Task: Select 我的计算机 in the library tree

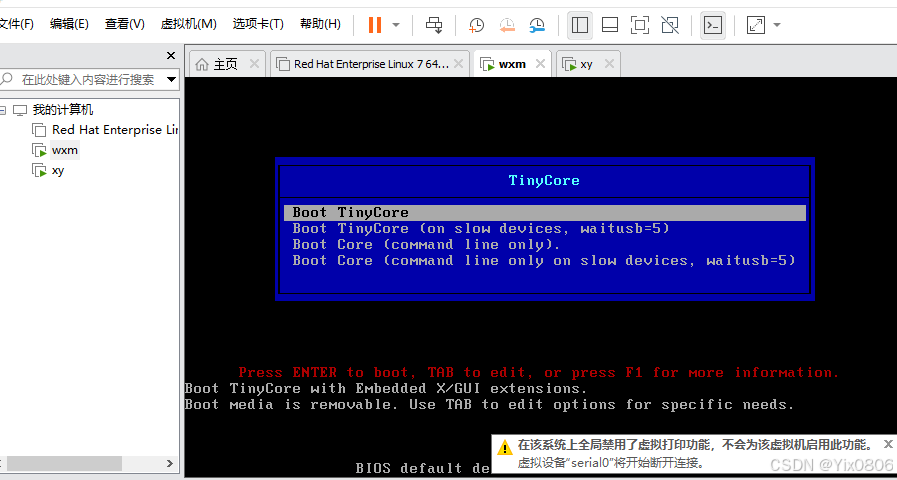Action: 63,110
